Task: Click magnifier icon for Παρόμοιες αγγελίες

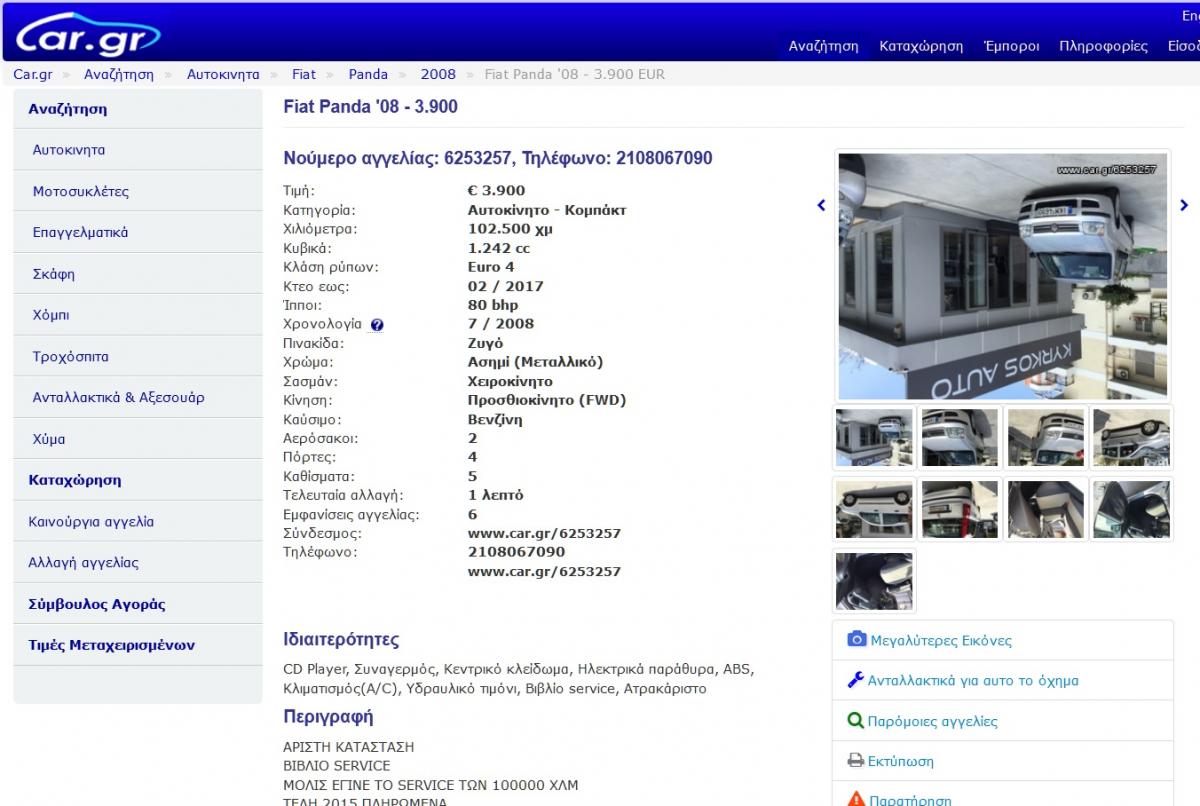Action: pos(855,720)
